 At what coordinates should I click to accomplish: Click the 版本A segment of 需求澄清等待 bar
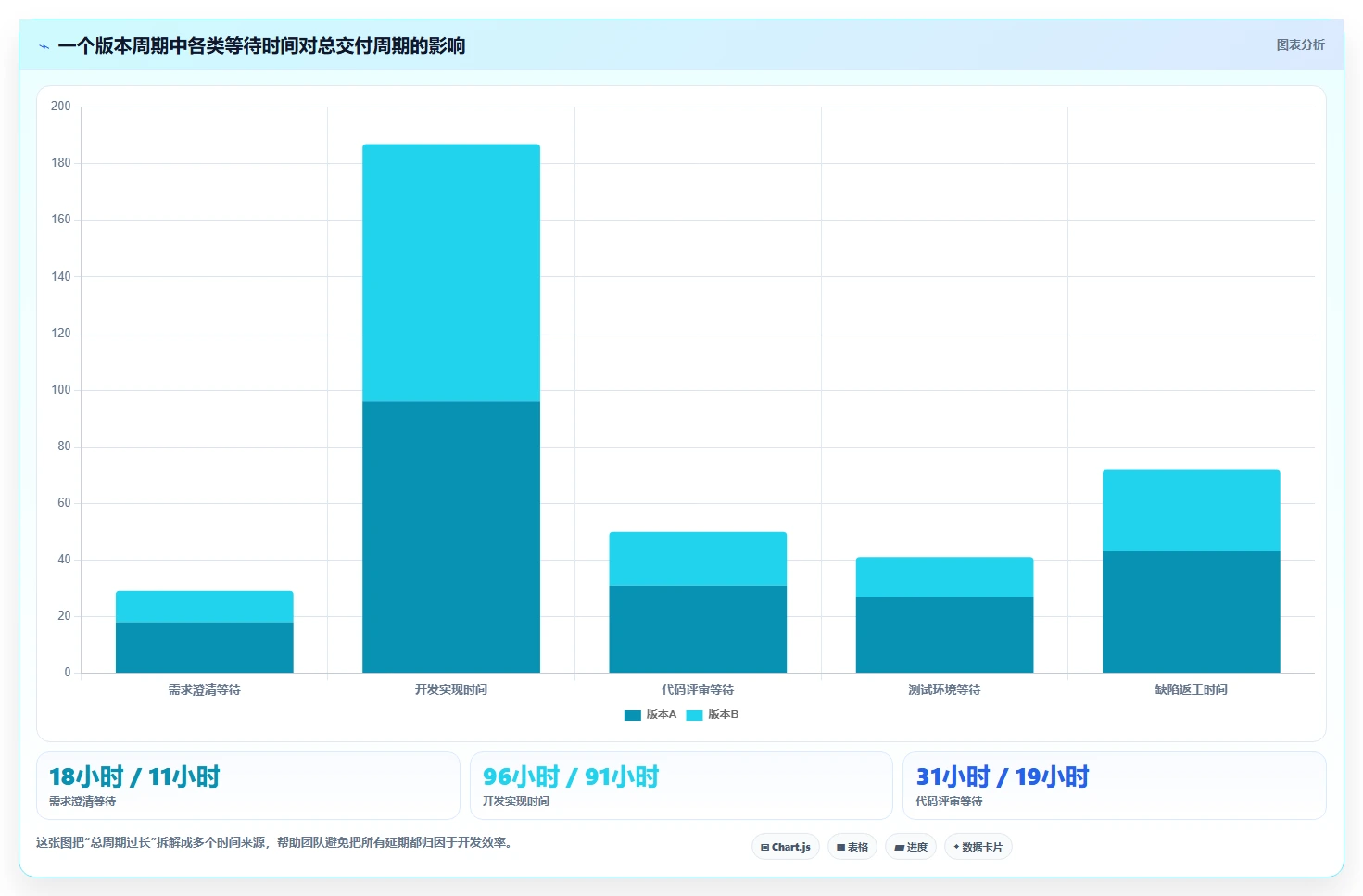[x=205, y=648]
